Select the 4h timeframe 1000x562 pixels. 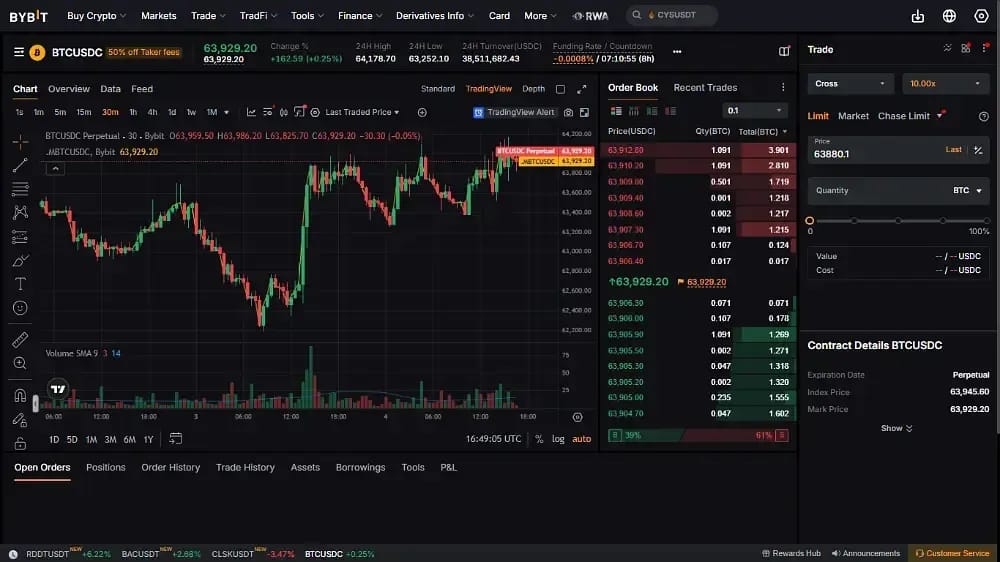(152, 112)
